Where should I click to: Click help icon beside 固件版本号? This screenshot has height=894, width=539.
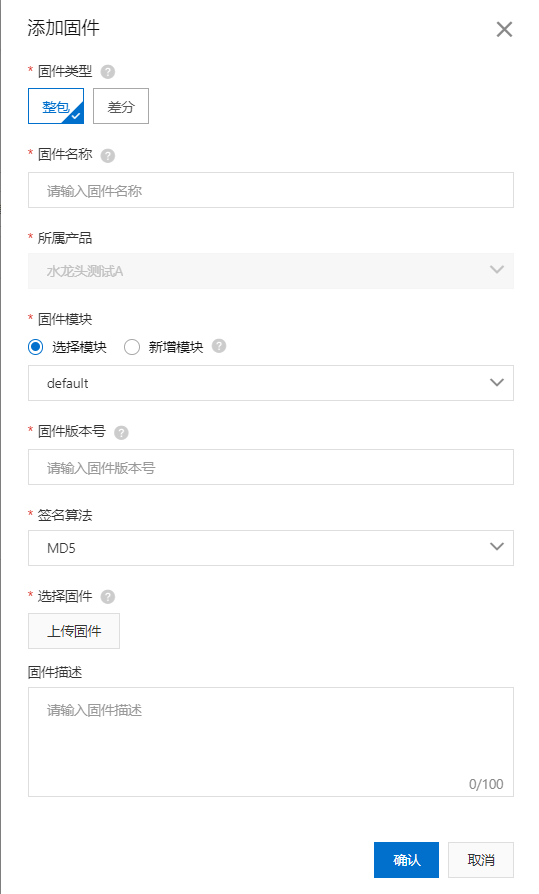coord(121,433)
